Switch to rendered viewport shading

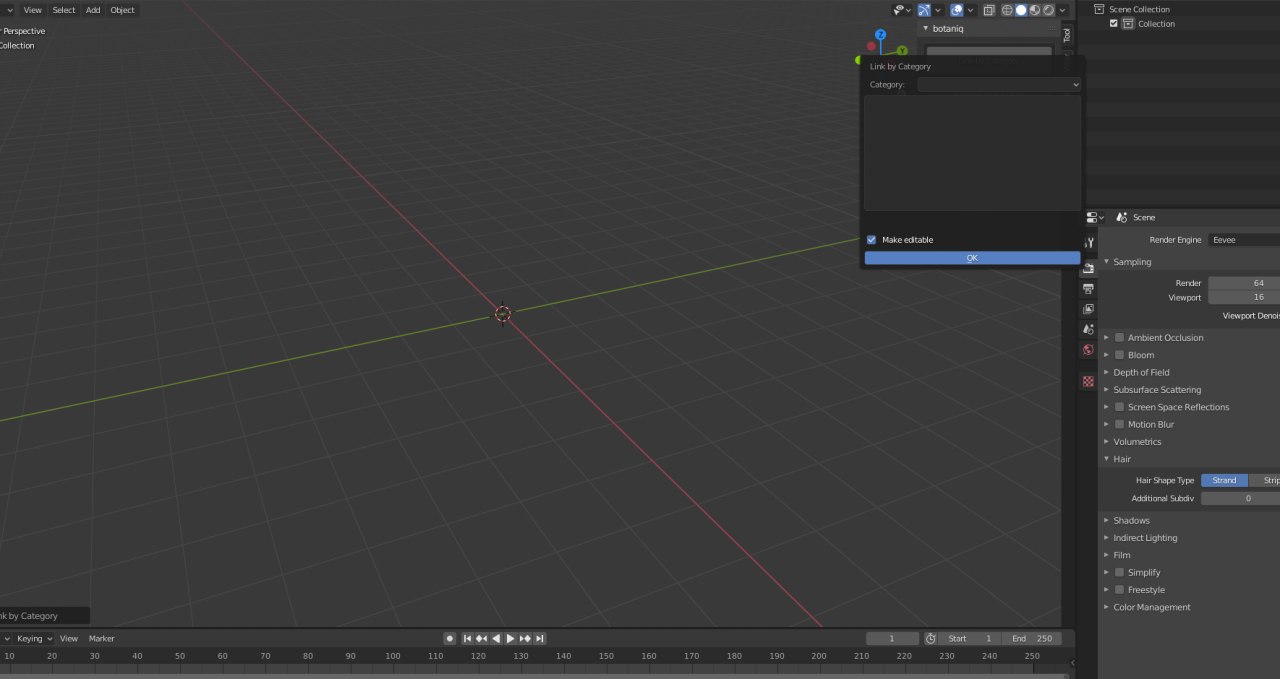click(1048, 10)
